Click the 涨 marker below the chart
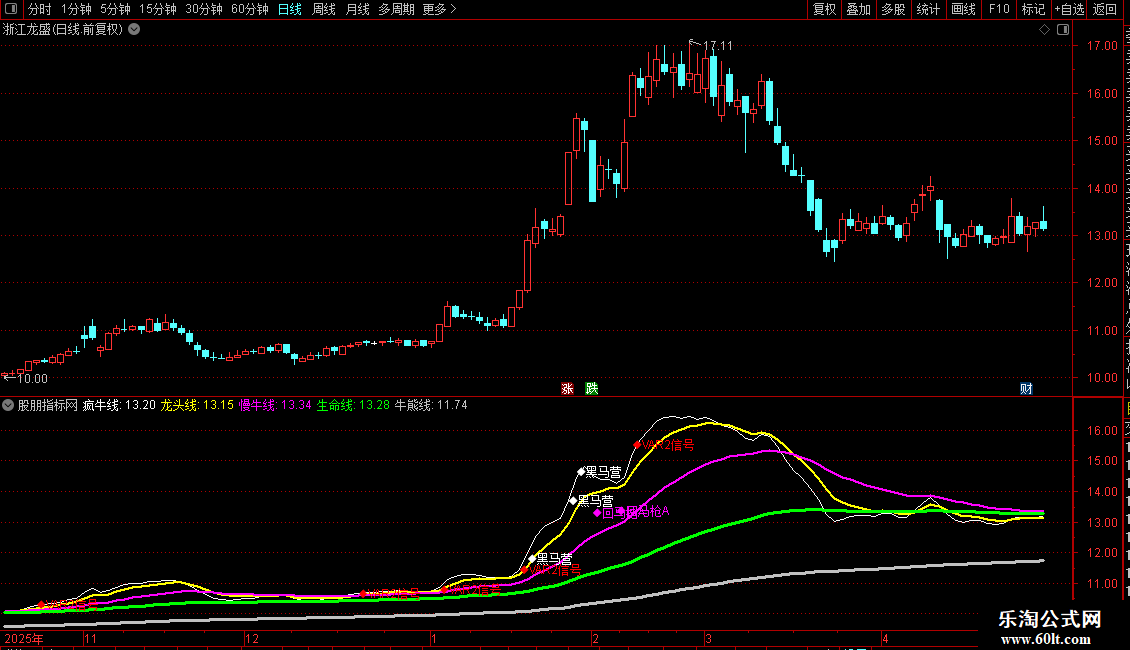Screen dimensions: 1130x650 pyautogui.click(x=567, y=388)
